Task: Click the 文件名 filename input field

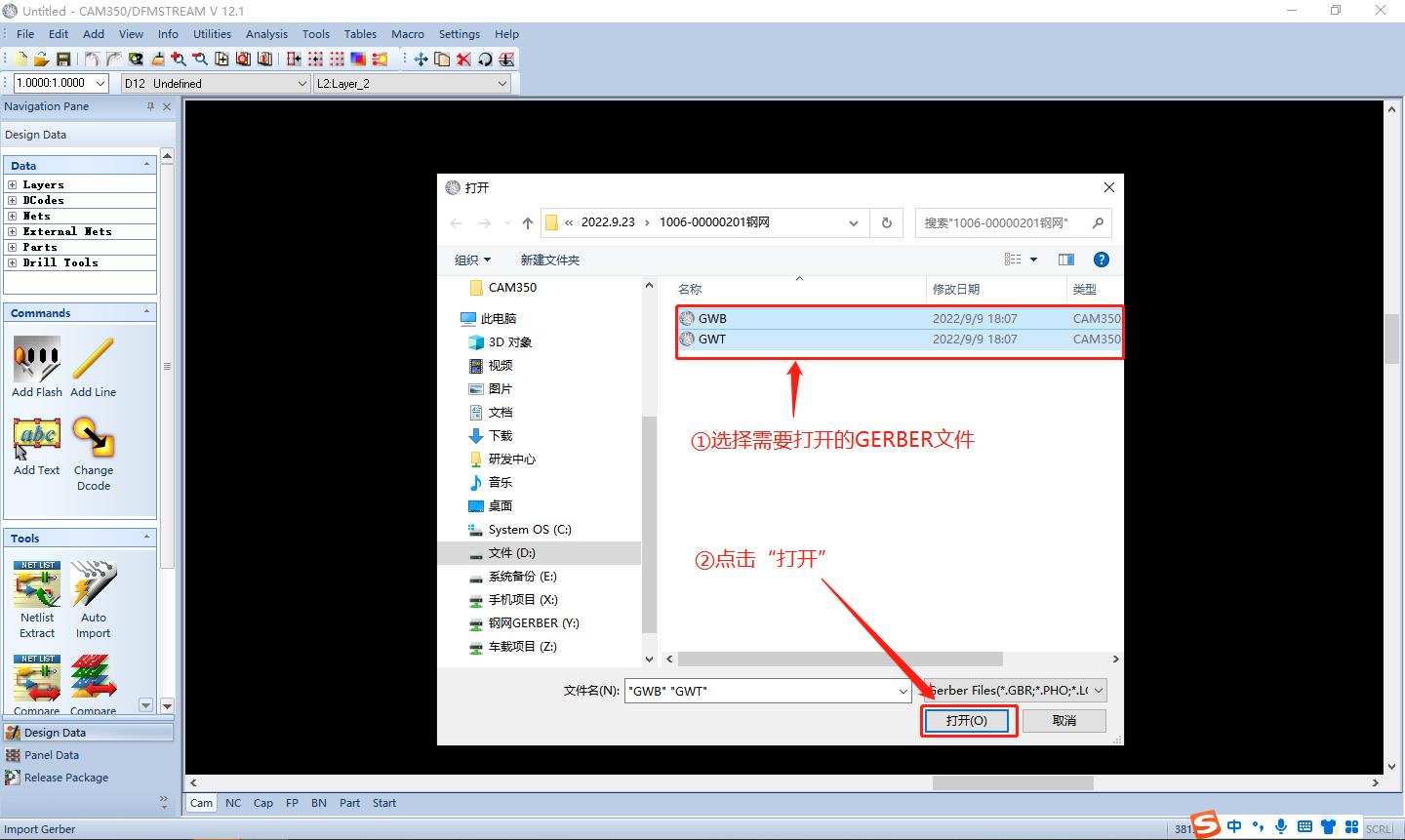Action: (x=761, y=691)
